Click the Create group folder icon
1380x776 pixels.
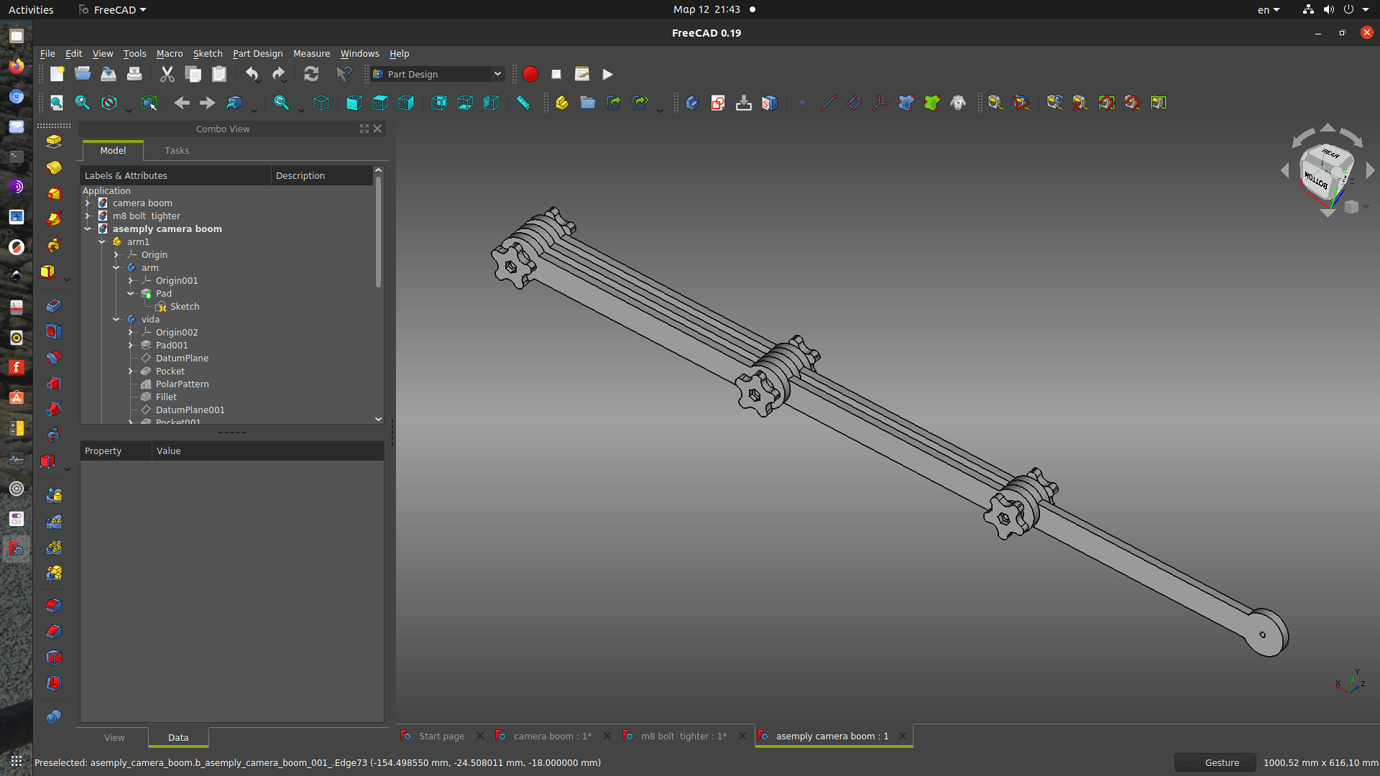(588, 102)
